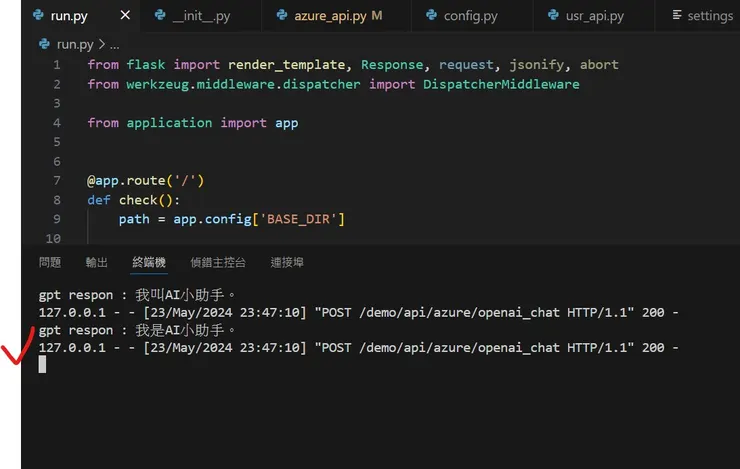Switch to the config.py tab

pos(472,16)
